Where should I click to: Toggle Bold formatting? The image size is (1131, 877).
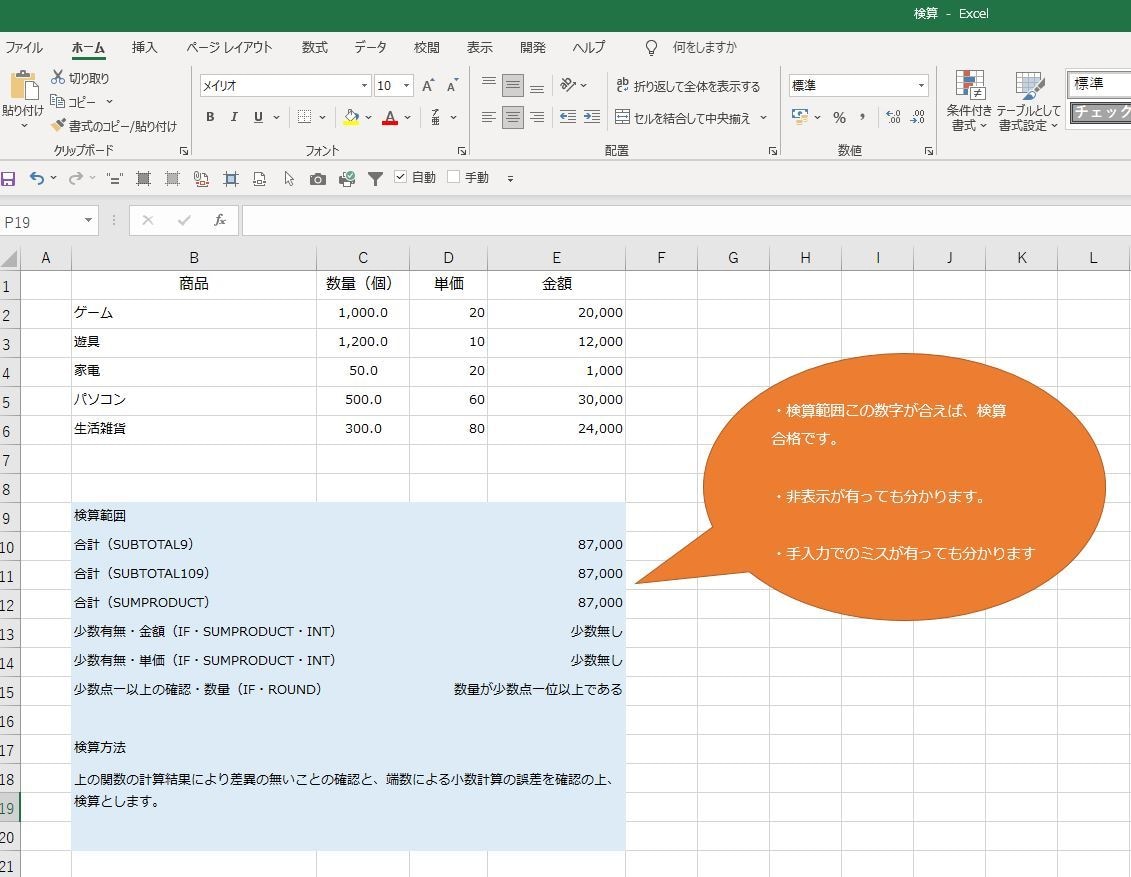click(210, 117)
